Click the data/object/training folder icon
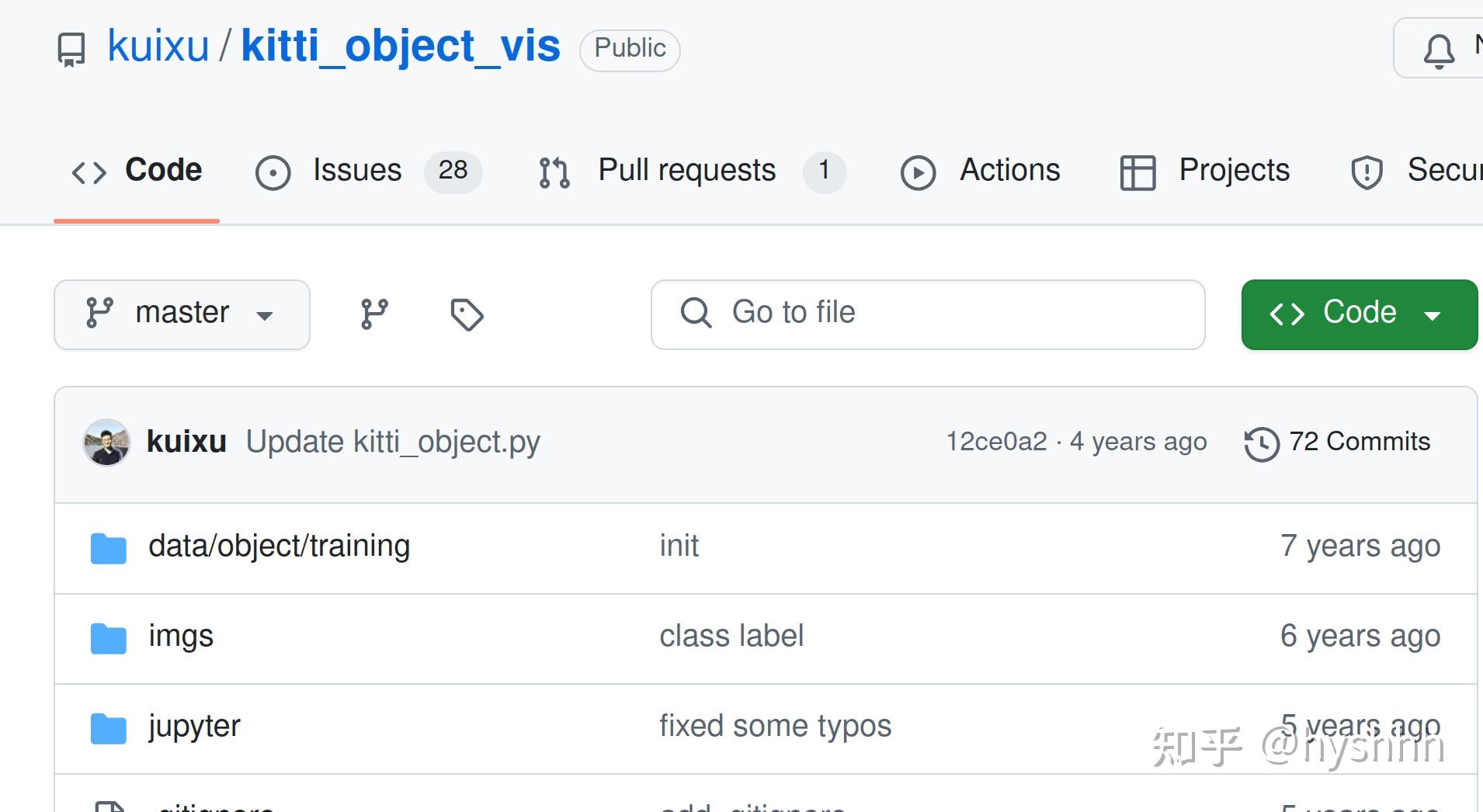 pos(108,548)
